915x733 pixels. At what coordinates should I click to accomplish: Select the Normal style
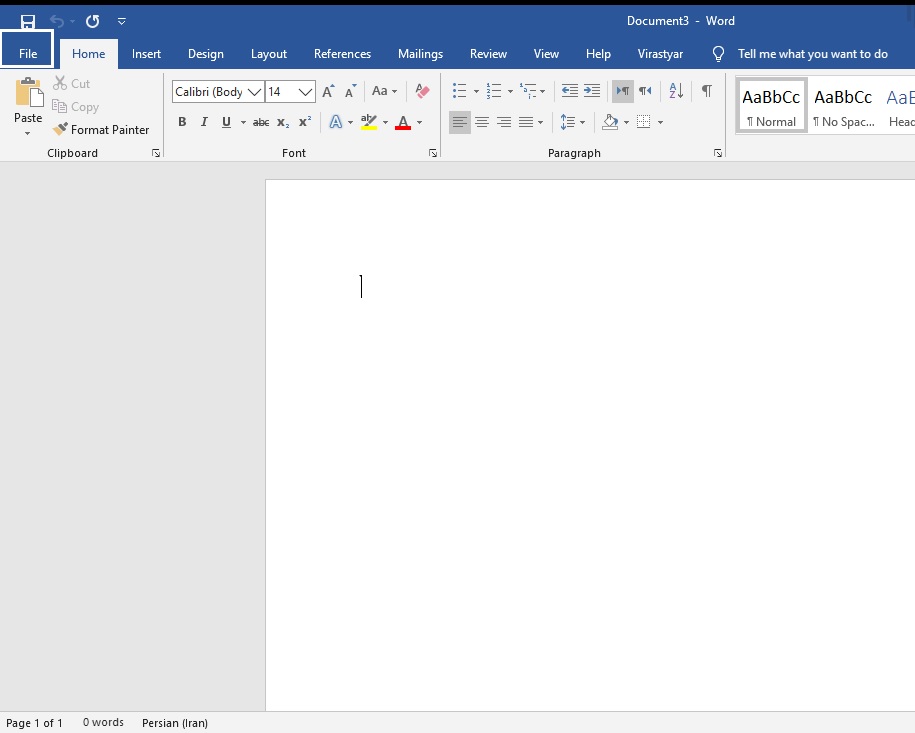(x=771, y=106)
